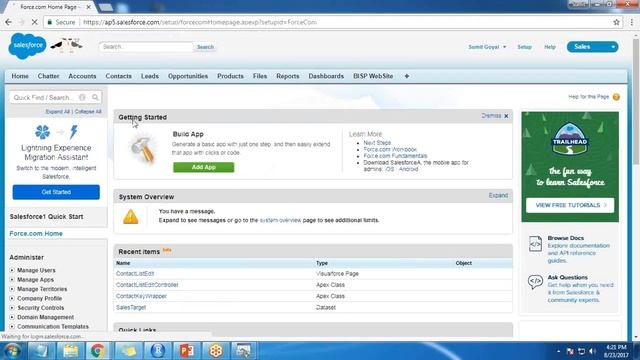Click the Collapse All link
This screenshot has width=640, height=360.
(x=88, y=111)
